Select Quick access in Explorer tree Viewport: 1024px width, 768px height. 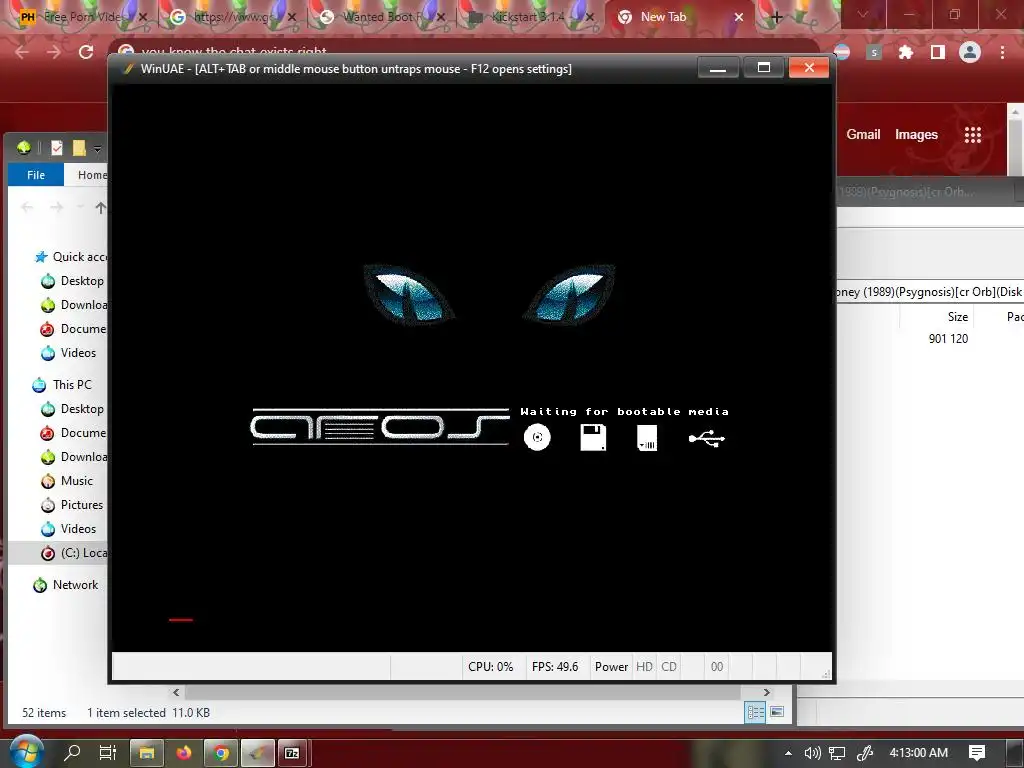(x=71, y=257)
